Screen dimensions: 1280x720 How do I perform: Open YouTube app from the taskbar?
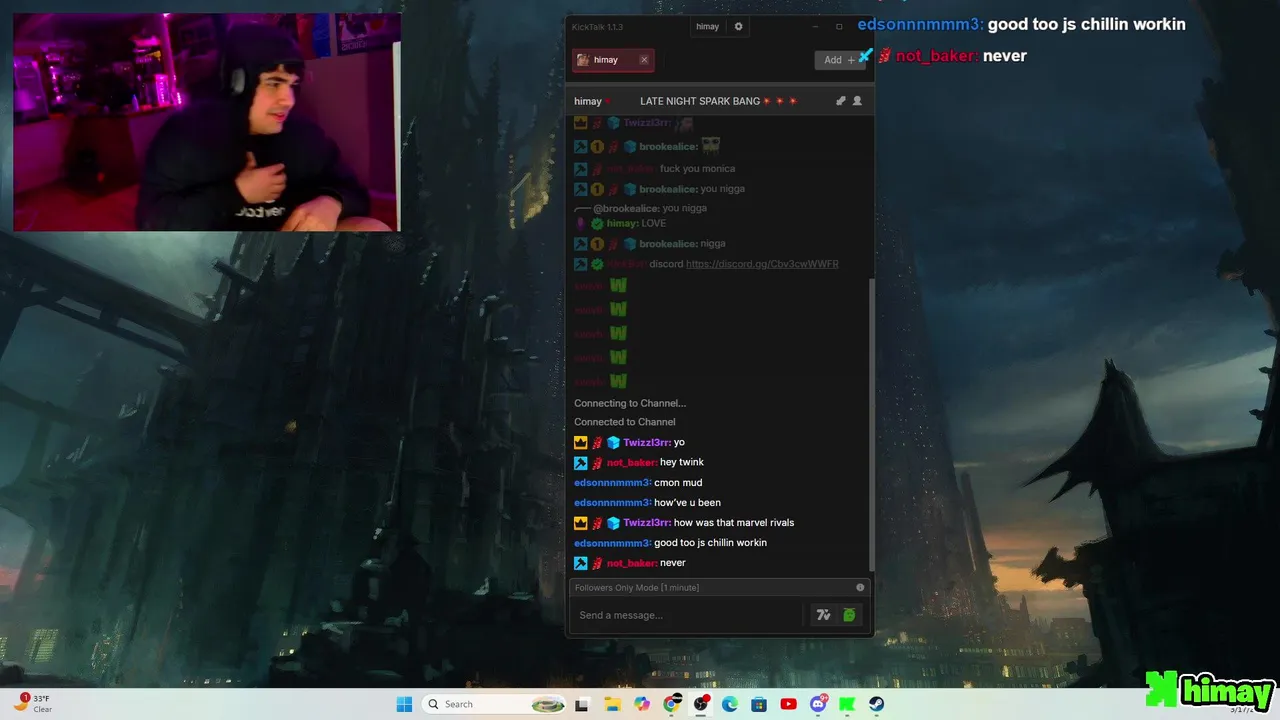pyautogui.click(x=789, y=704)
